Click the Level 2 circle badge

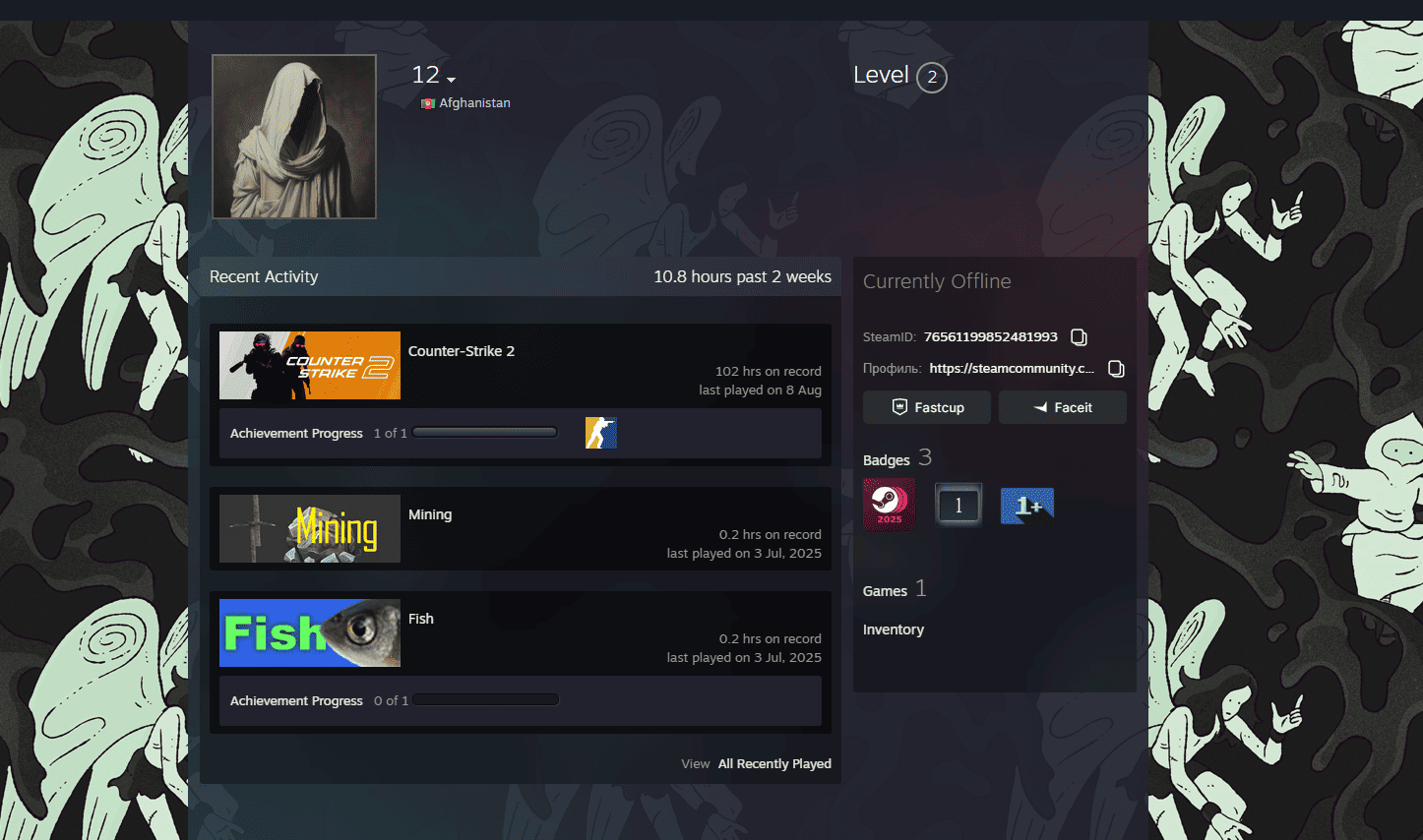click(932, 77)
